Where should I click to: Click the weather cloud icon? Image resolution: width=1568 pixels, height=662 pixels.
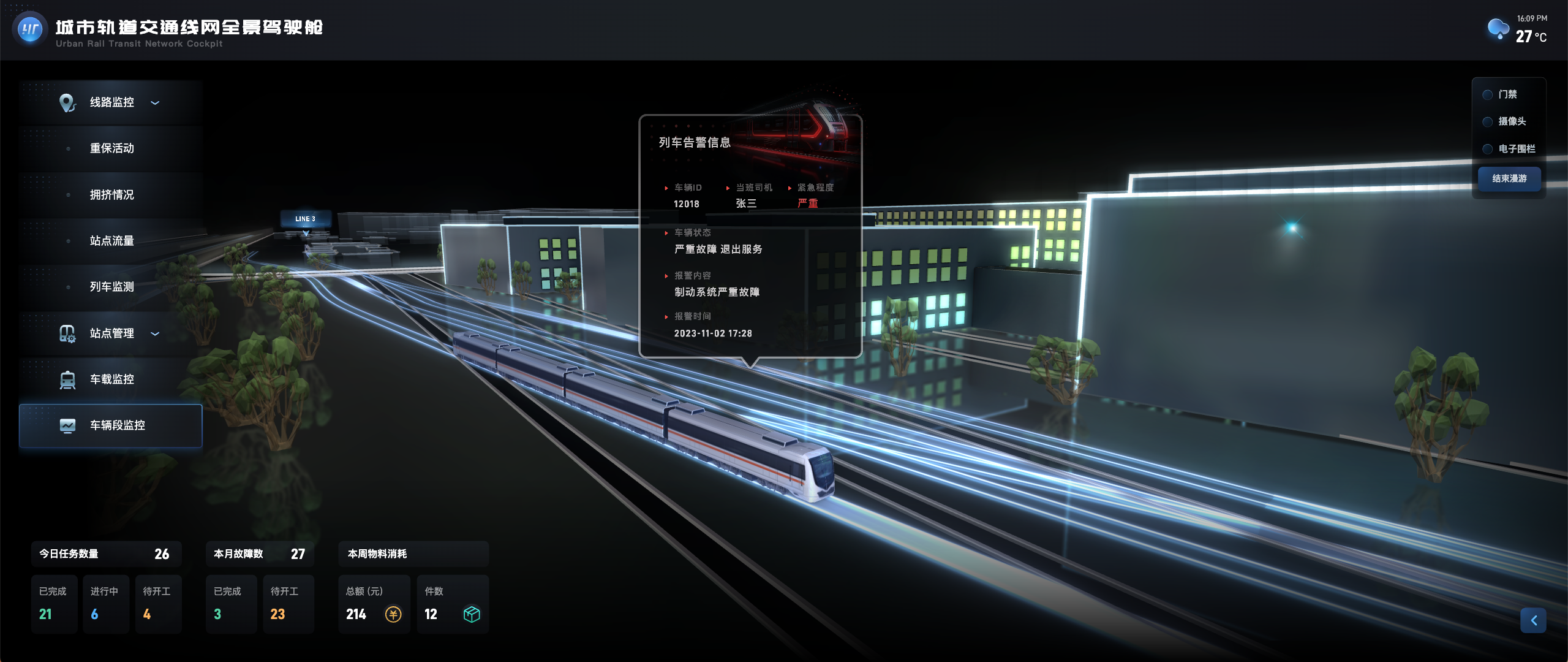click(x=1498, y=29)
